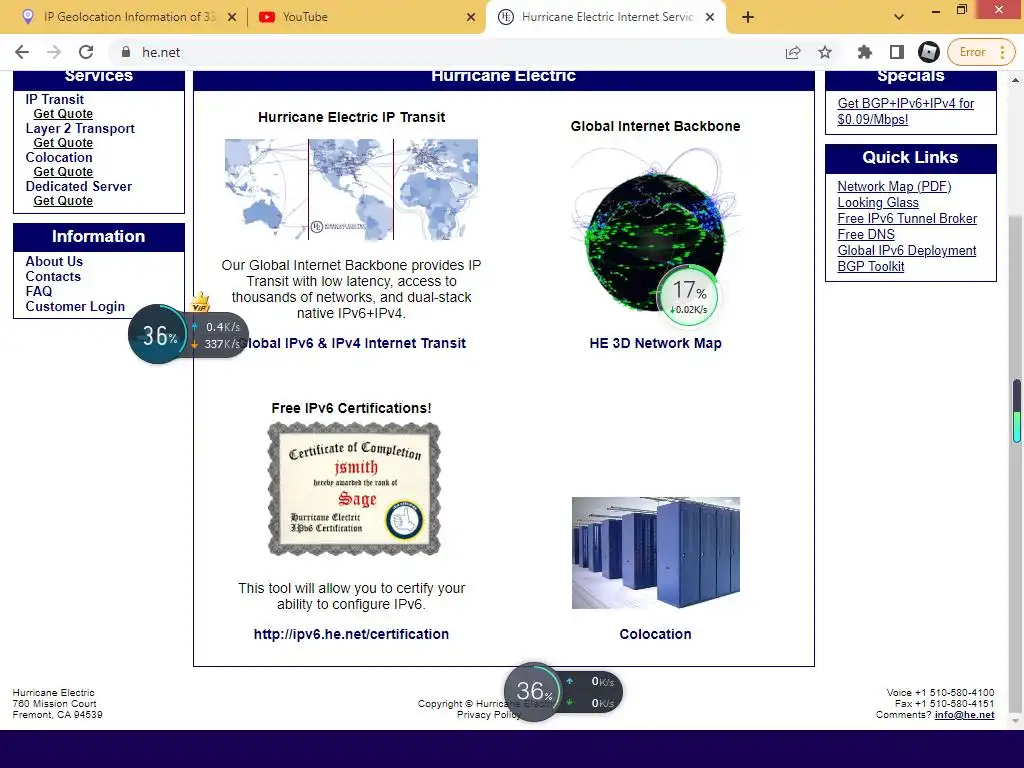Open the BGP Toolkit link
The height and width of the screenshot is (768, 1024).
coord(871,266)
